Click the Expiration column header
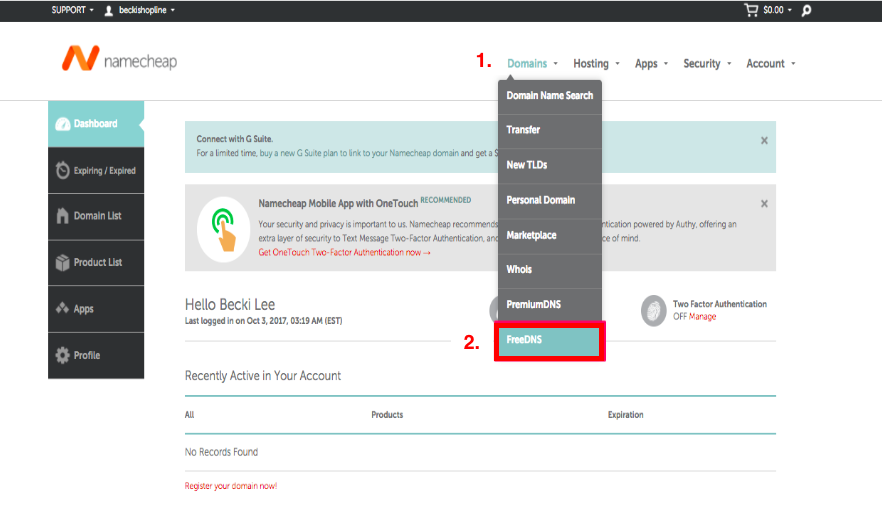This screenshot has height=505, width=882. point(626,415)
